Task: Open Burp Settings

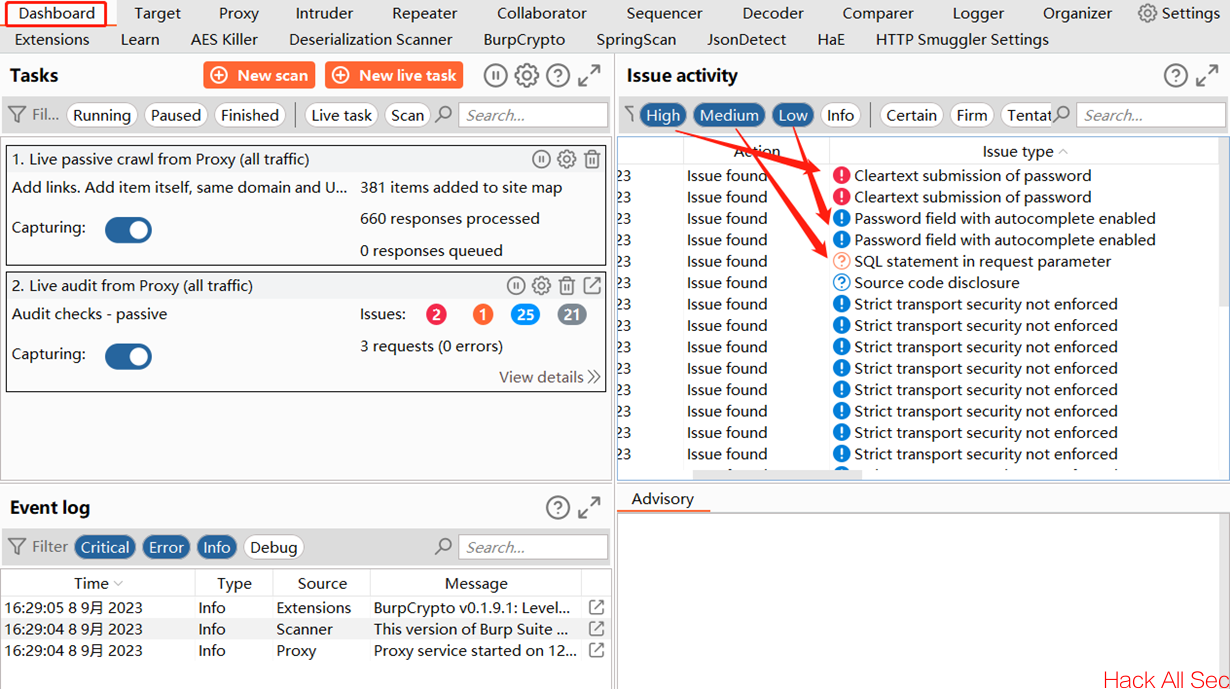Action: coord(1179,13)
